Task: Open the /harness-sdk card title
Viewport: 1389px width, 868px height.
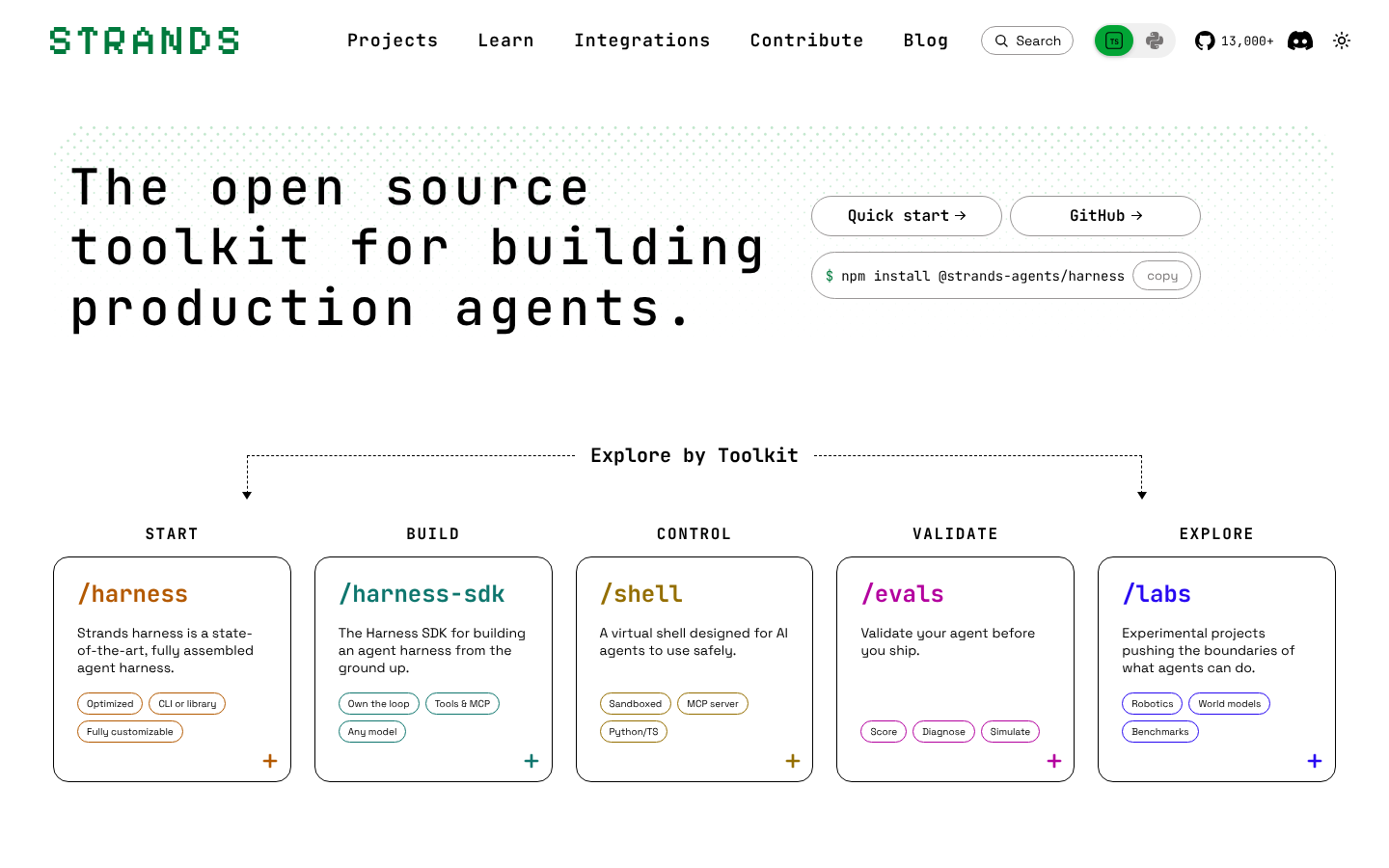Action: tap(422, 594)
